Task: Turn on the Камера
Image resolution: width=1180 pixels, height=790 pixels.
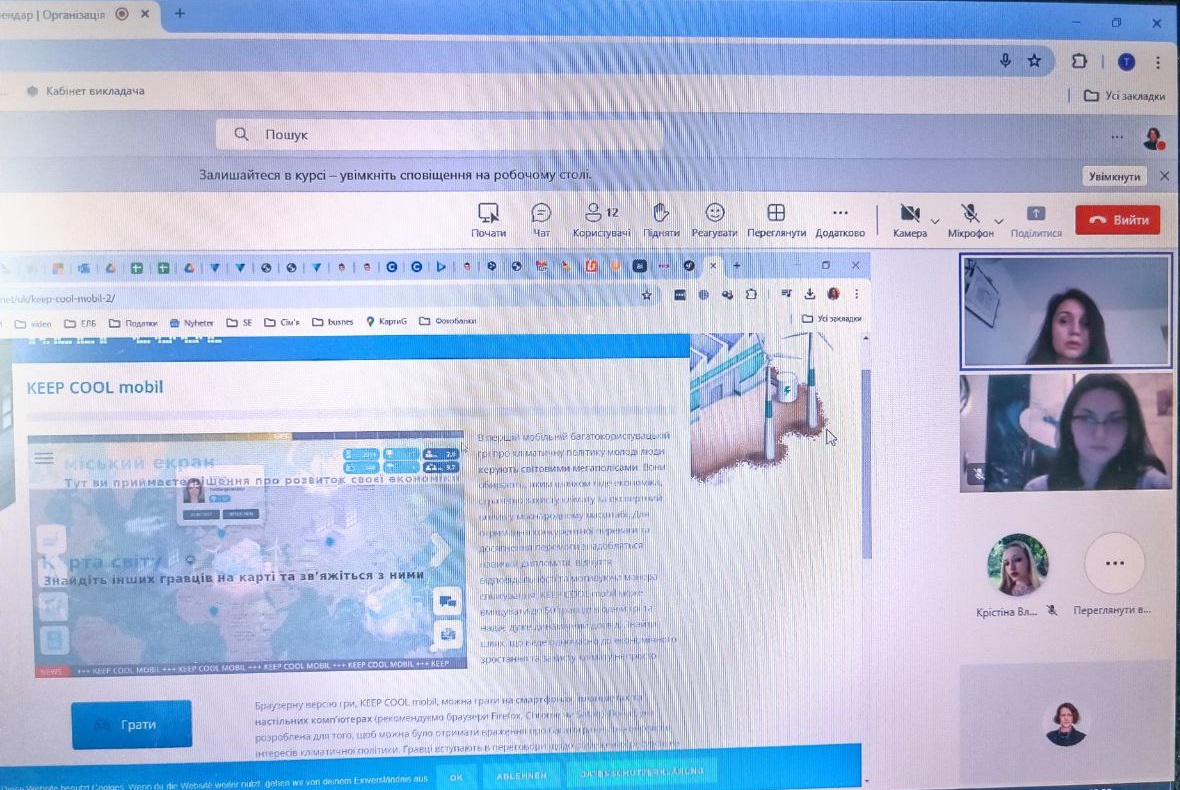Action: (910, 220)
